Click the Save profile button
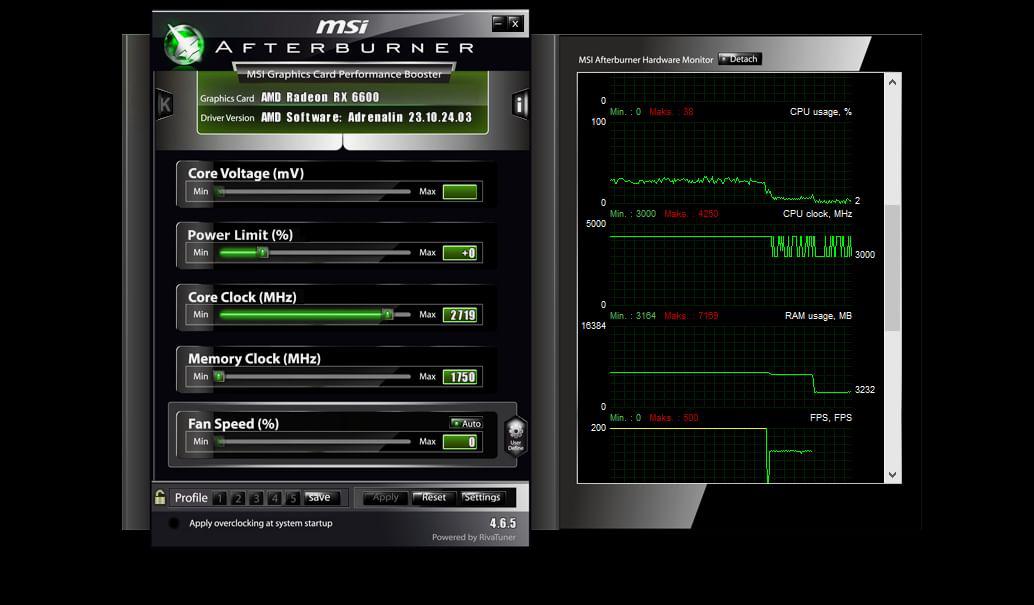Image resolution: width=1034 pixels, height=605 pixels. (x=321, y=497)
